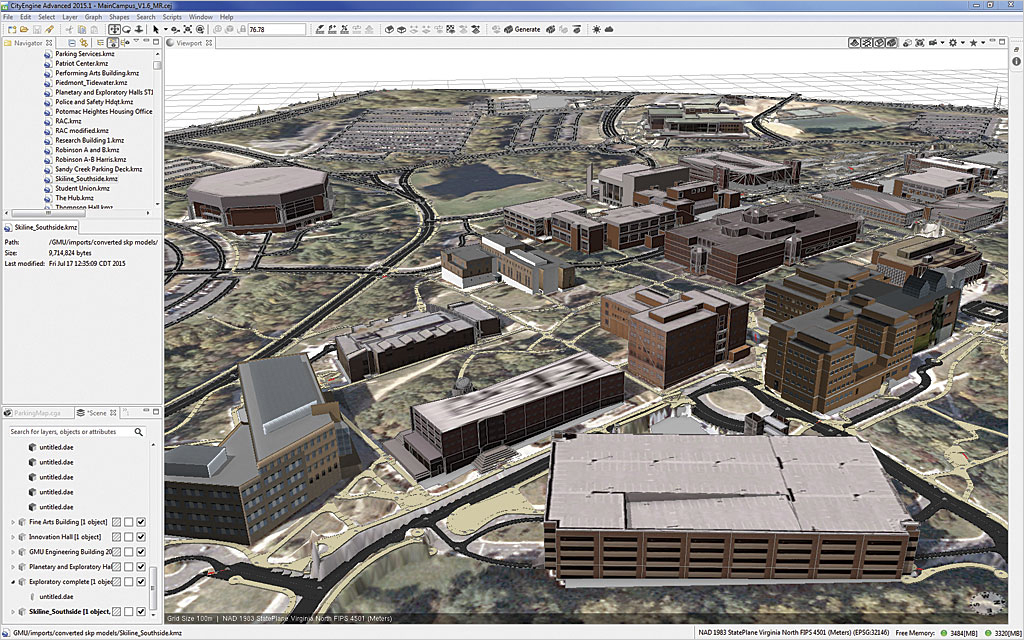Toggle the Innovation Hall layer checkbox
The image size is (1024, 640).
click(x=140, y=535)
